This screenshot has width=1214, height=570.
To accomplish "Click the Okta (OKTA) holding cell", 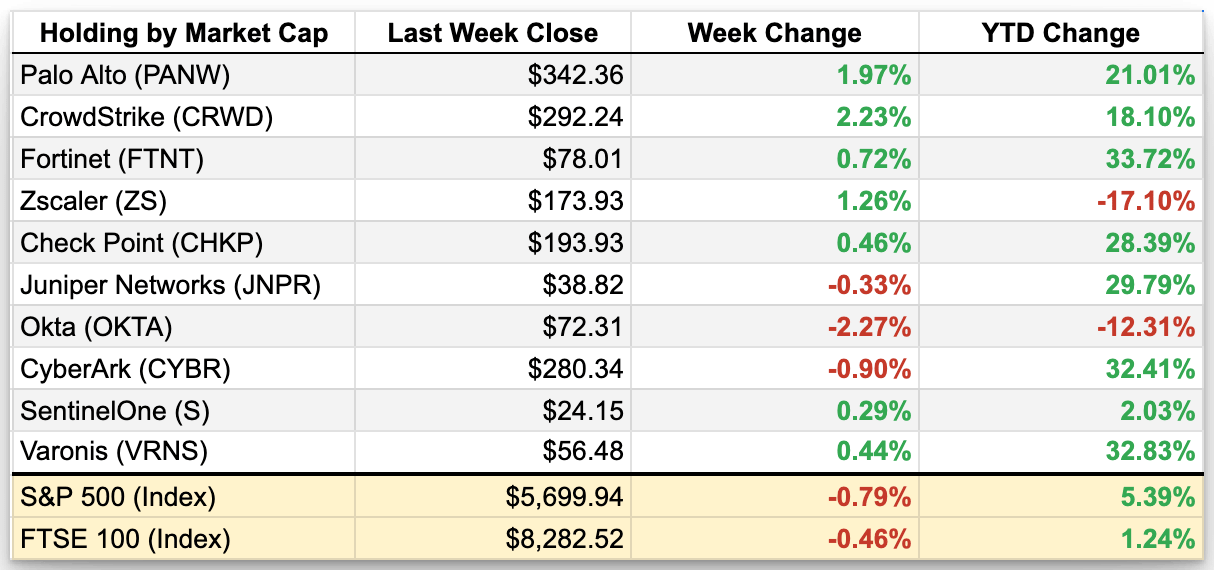I will (96, 327).
